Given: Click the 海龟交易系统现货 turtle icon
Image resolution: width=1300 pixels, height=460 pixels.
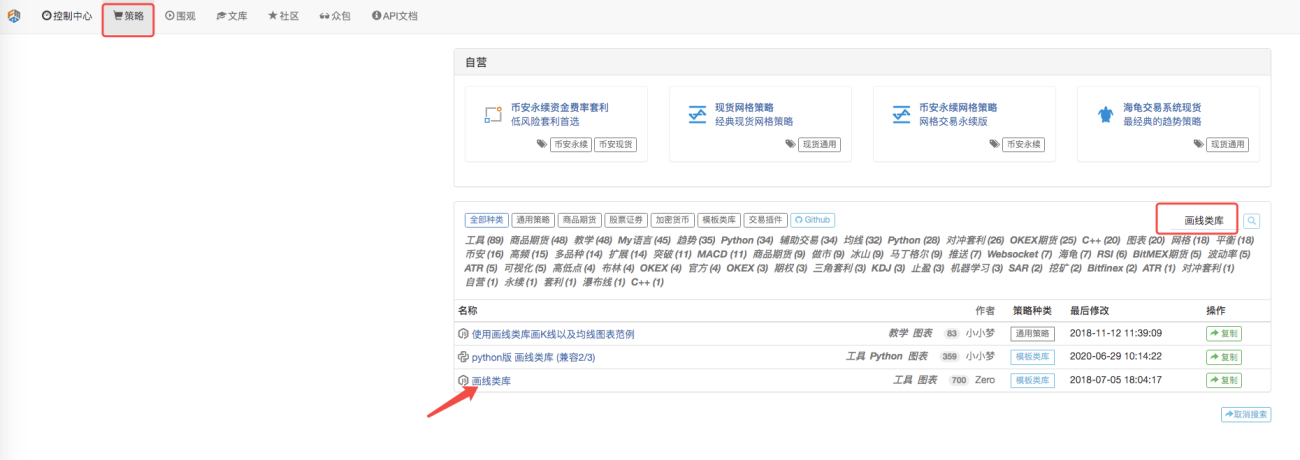Looking at the screenshot, I should click(x=1106, y=115).
